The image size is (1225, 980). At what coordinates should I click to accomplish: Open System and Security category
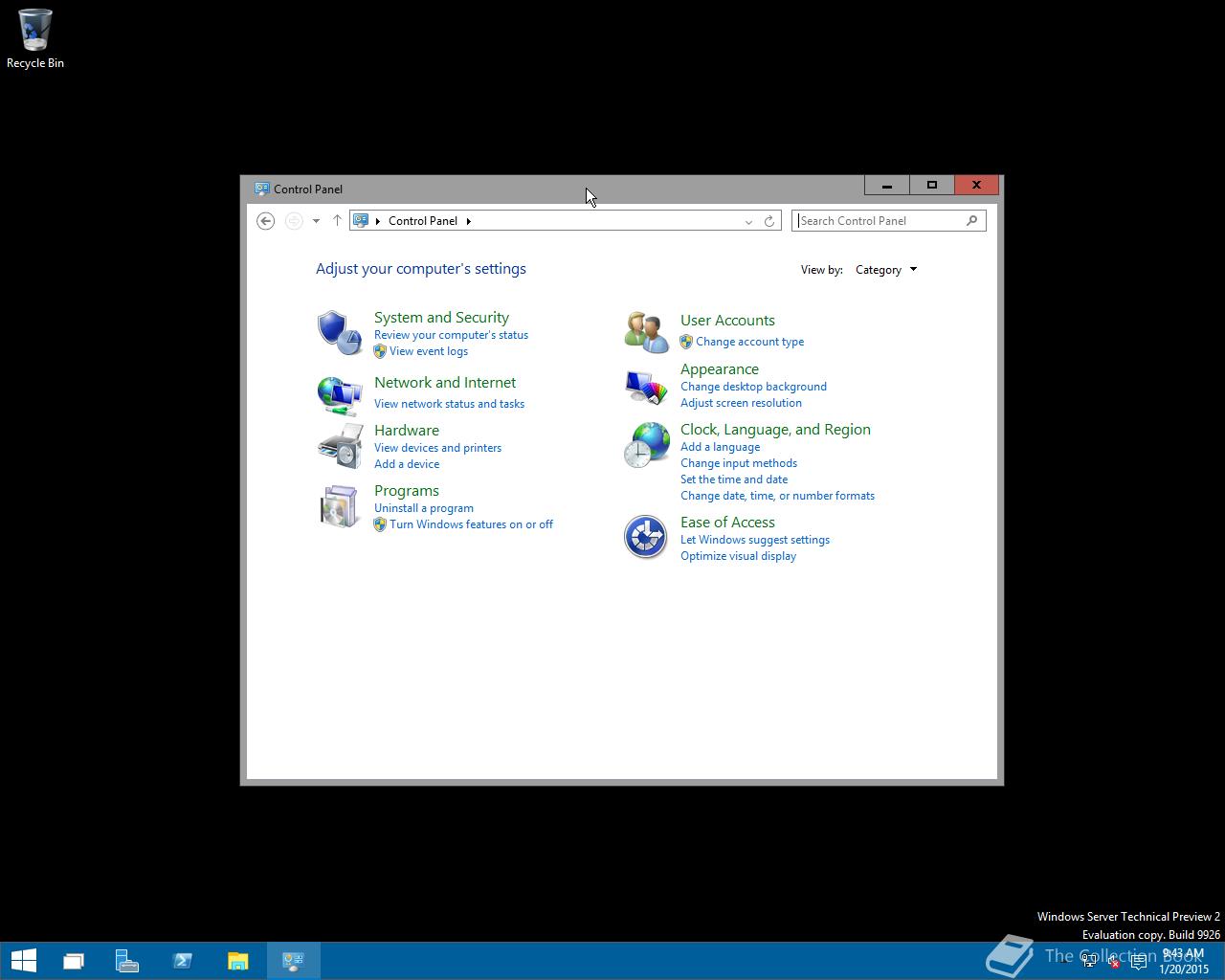click(x=441, y=318)
